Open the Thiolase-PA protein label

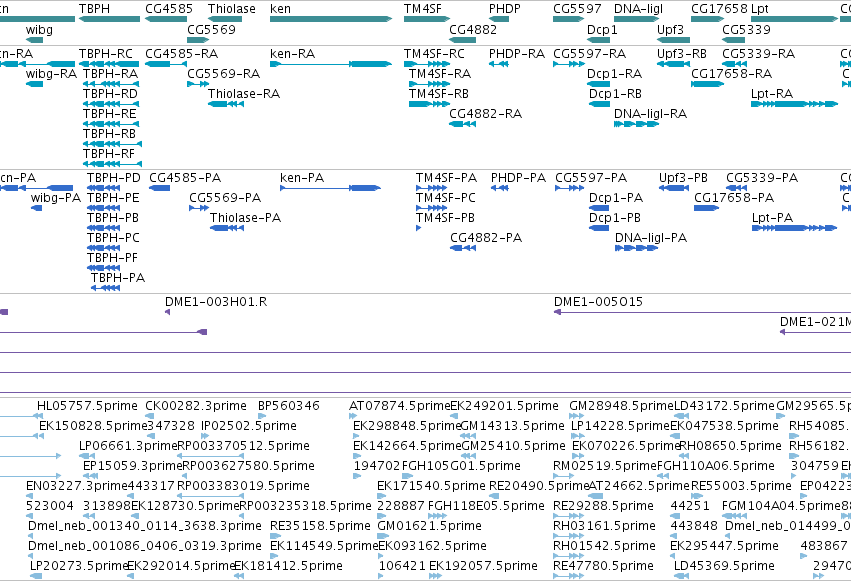(x=246, y=218)
